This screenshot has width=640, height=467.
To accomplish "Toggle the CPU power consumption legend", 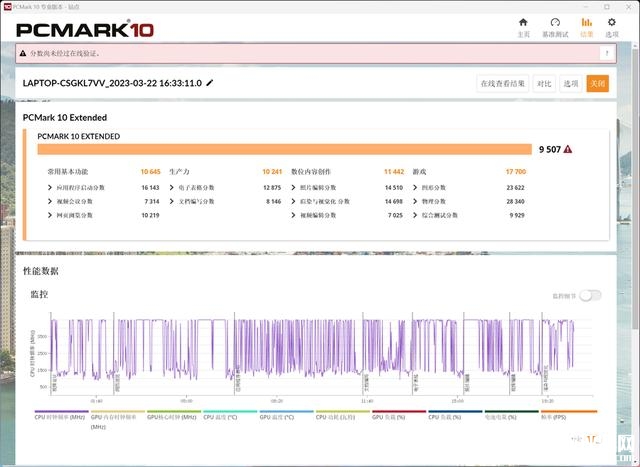I will coord(343,416).
